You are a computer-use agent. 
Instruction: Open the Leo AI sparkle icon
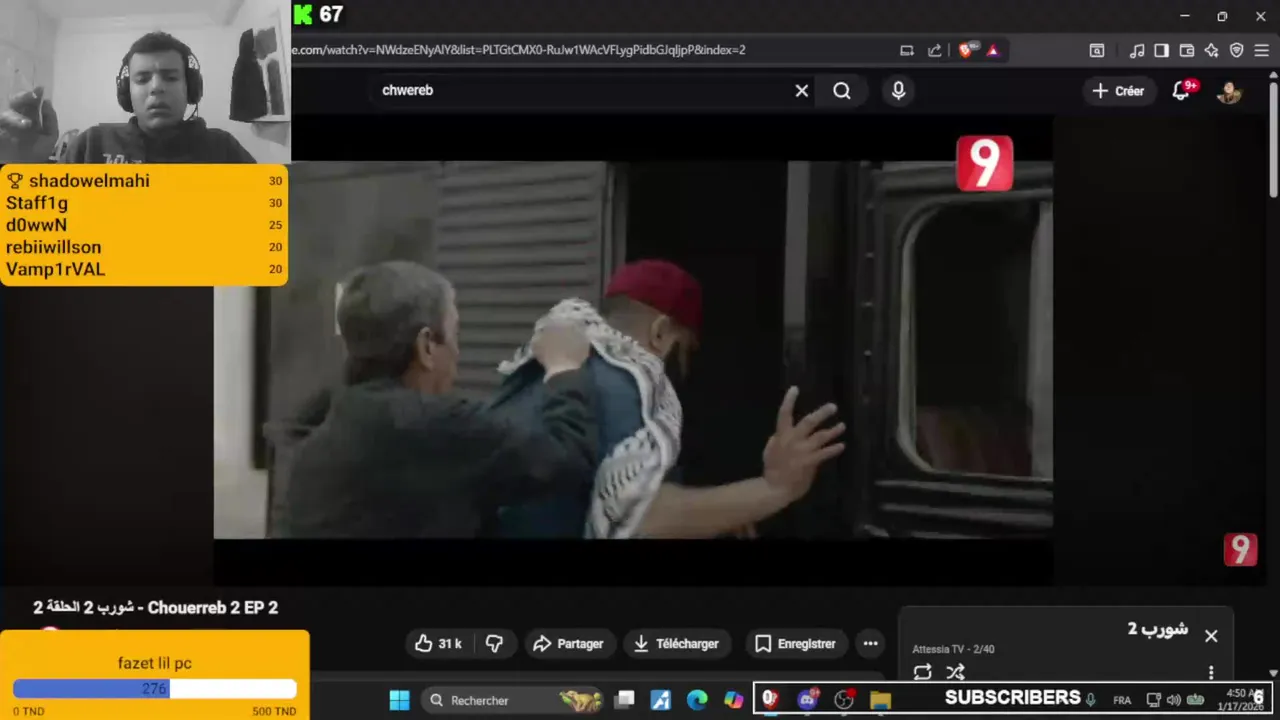point(1211,50)
